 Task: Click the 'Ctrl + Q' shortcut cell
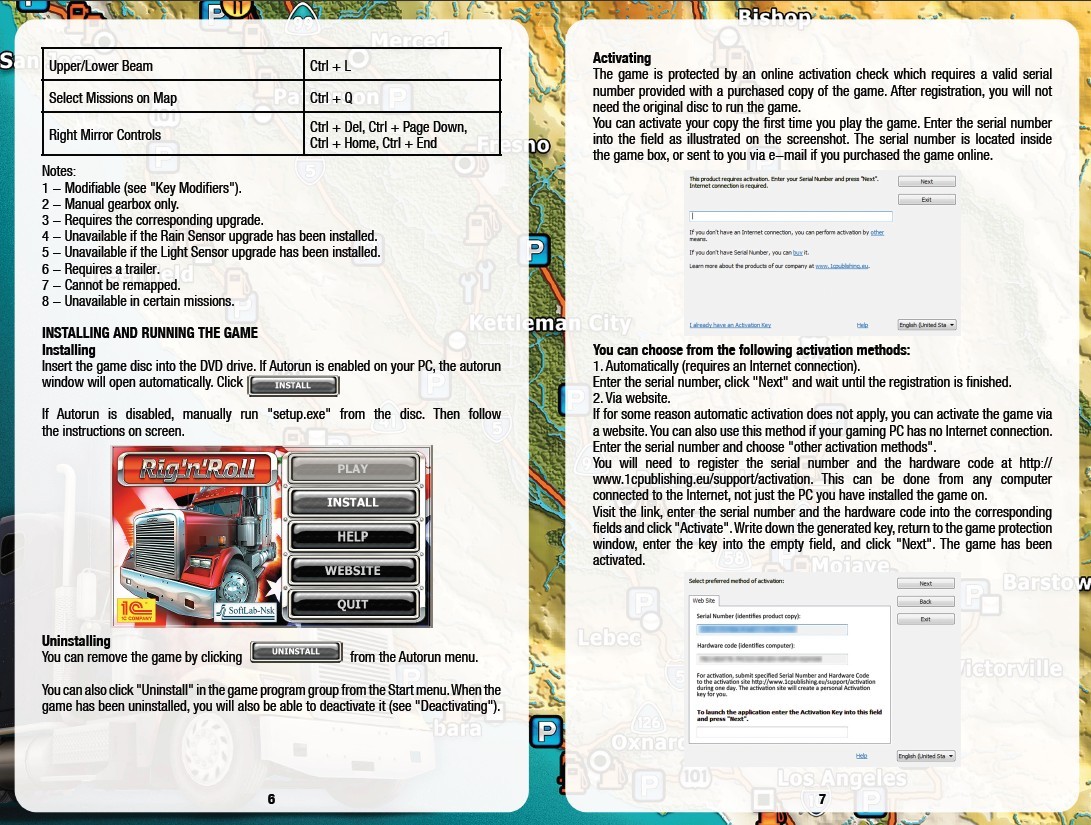[x=402, y=97]
